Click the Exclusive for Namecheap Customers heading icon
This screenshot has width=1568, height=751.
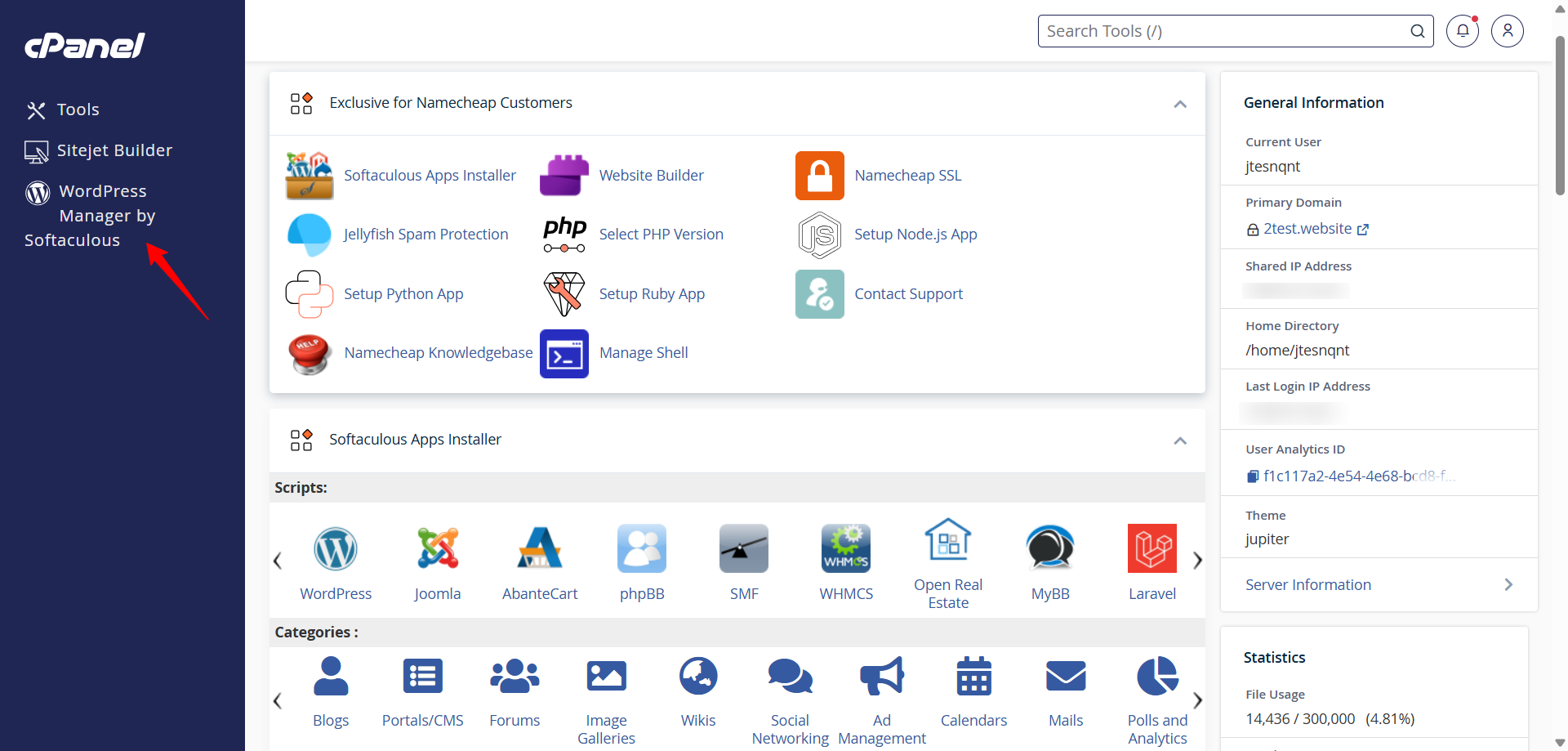(301, 103)
